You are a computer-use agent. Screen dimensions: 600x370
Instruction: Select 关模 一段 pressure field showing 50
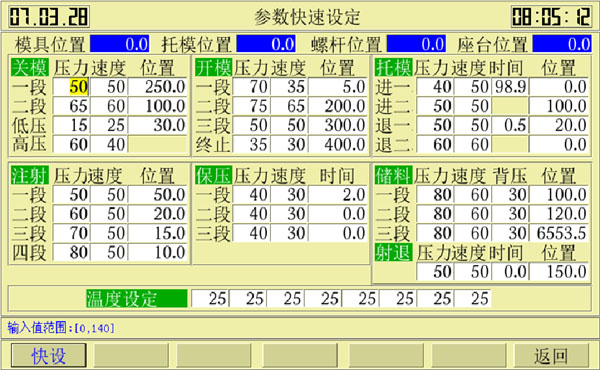pos(71,87)
